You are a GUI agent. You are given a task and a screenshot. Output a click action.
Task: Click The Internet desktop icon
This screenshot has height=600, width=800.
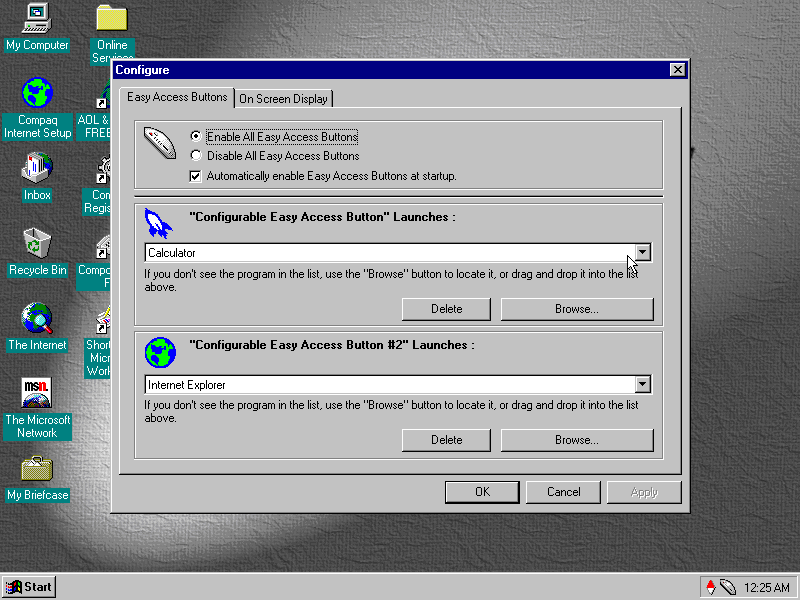pos(37,318)
